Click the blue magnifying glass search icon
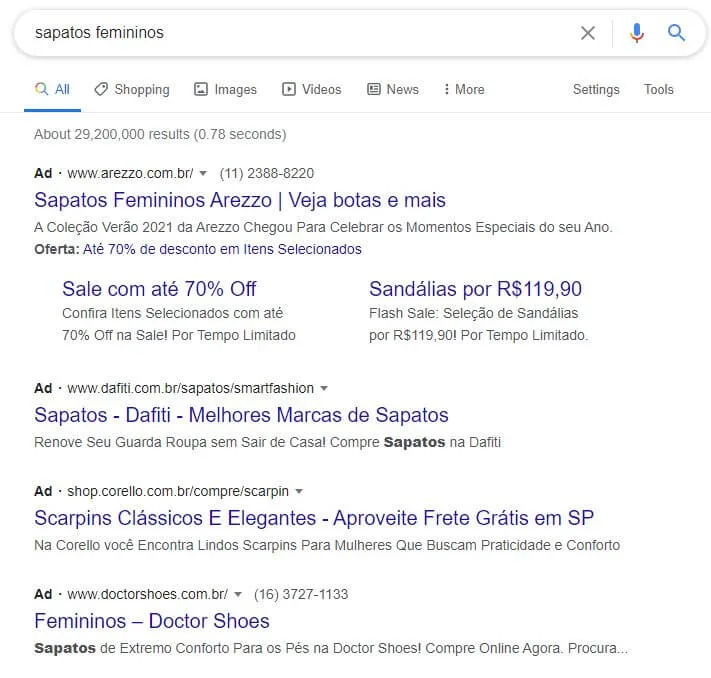 coord(677,33)
